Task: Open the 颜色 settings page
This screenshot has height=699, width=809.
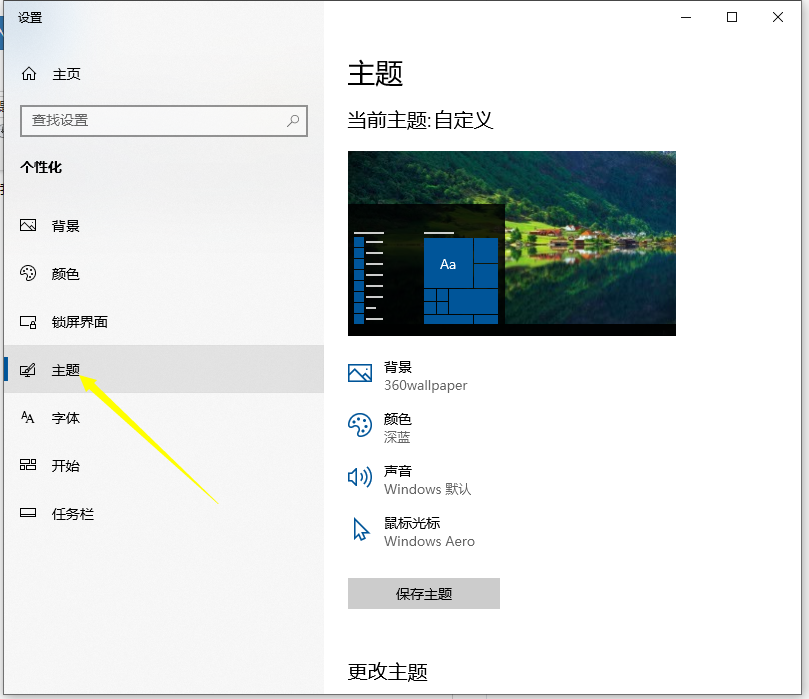Action: point(64,274)
